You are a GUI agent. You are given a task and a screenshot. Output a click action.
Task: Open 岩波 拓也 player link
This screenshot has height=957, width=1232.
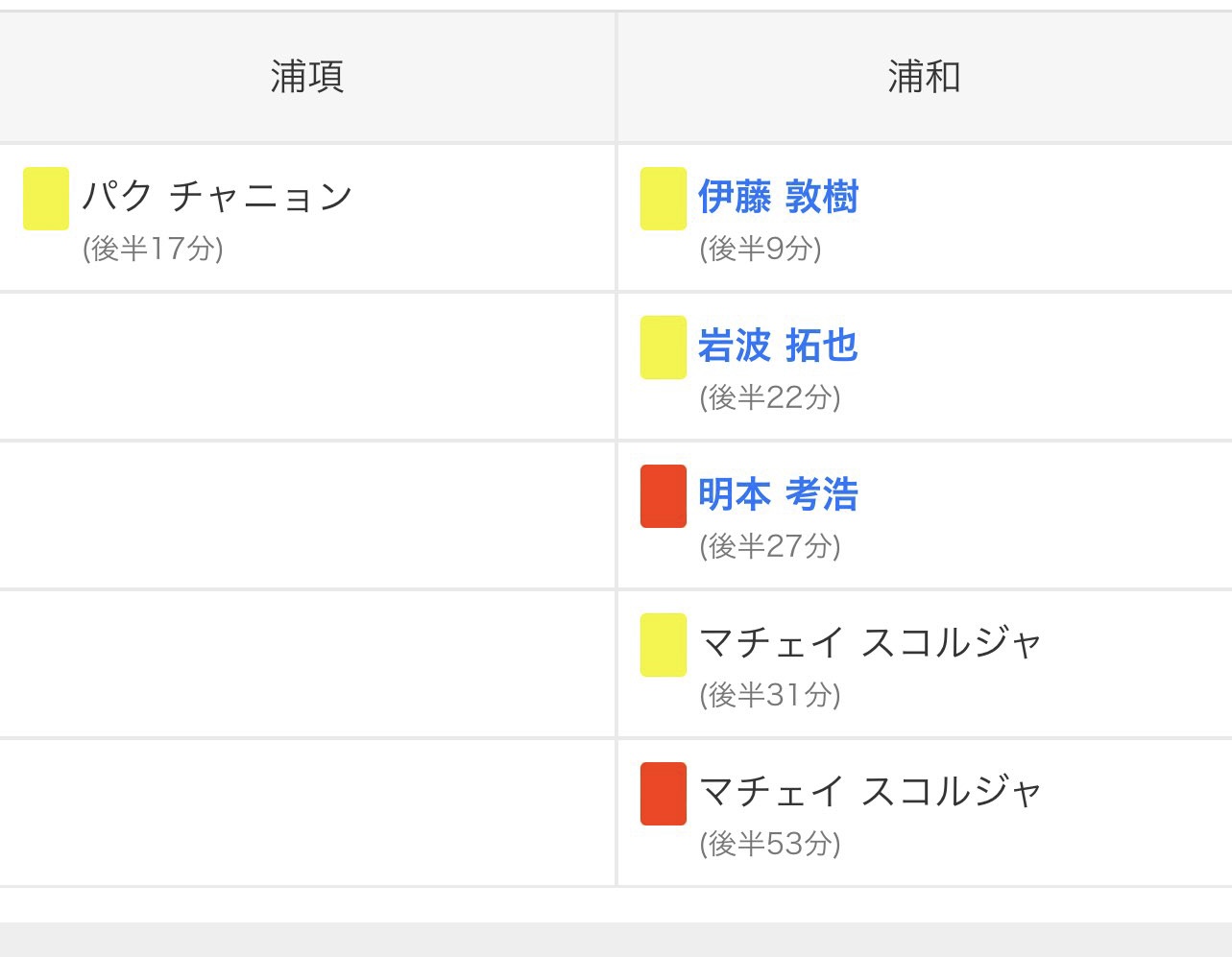point(778,346)
